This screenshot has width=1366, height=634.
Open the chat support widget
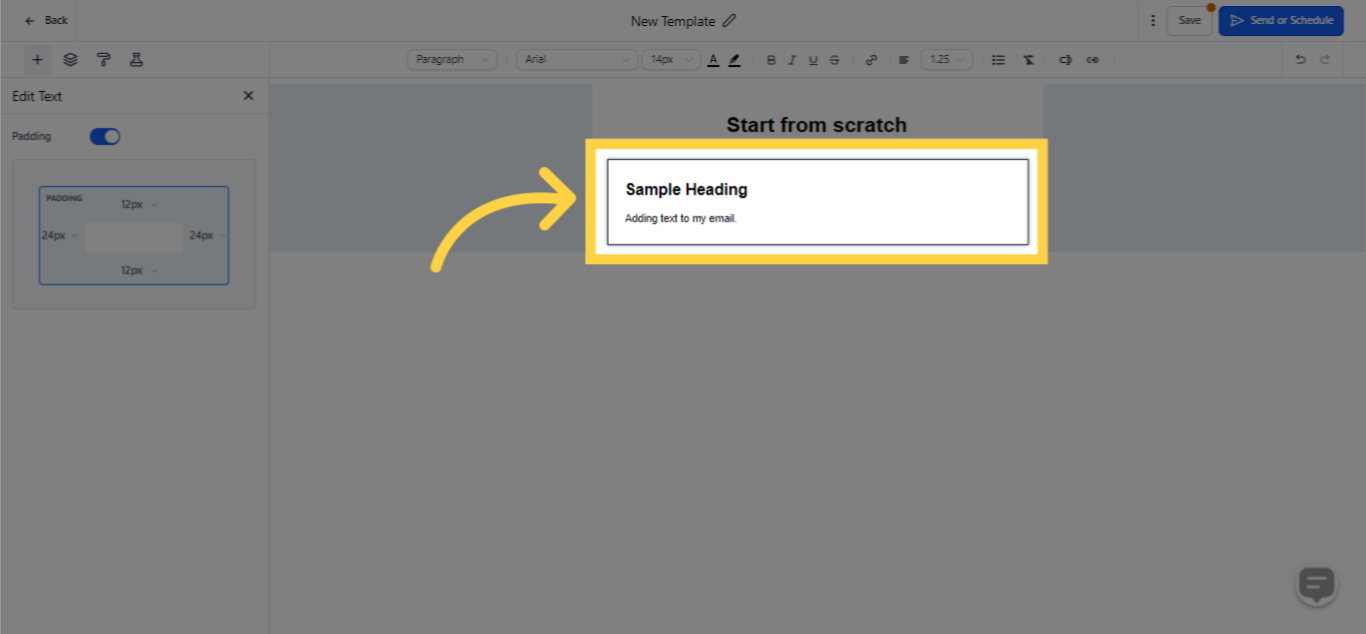point(1316,584)
